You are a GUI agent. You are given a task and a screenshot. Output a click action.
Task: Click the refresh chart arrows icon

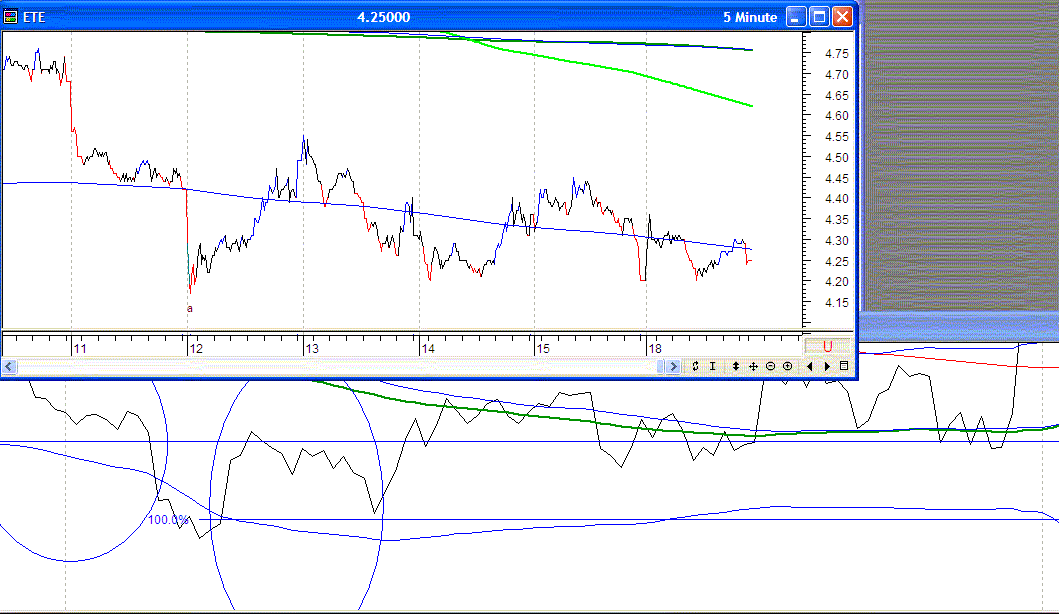pos(695,366)
